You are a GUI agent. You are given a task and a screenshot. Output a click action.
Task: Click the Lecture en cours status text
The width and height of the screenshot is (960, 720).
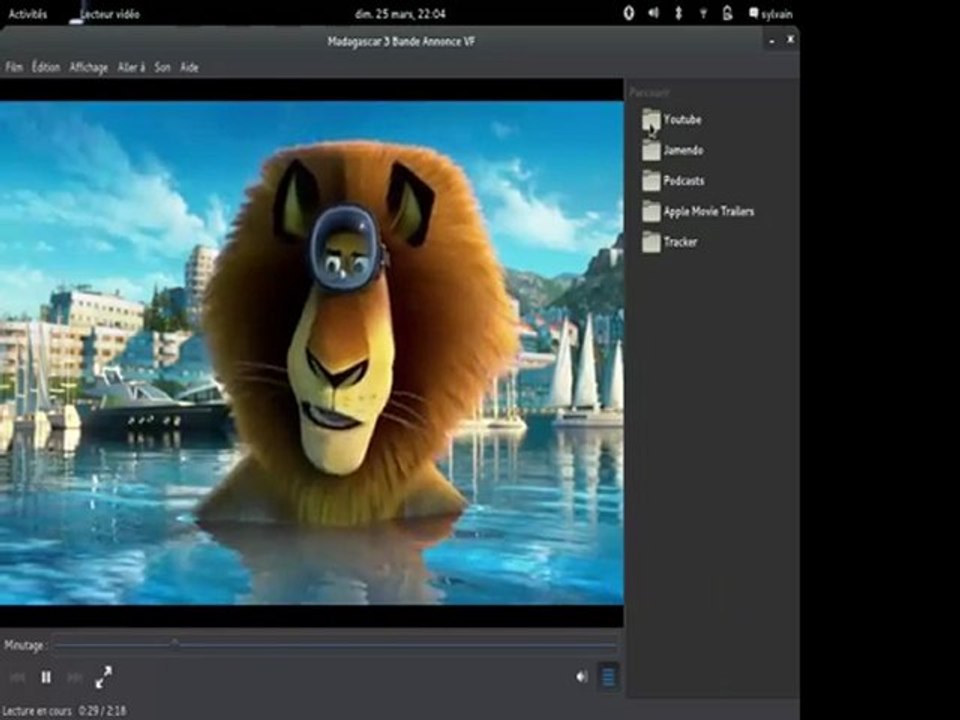point(37,711)
